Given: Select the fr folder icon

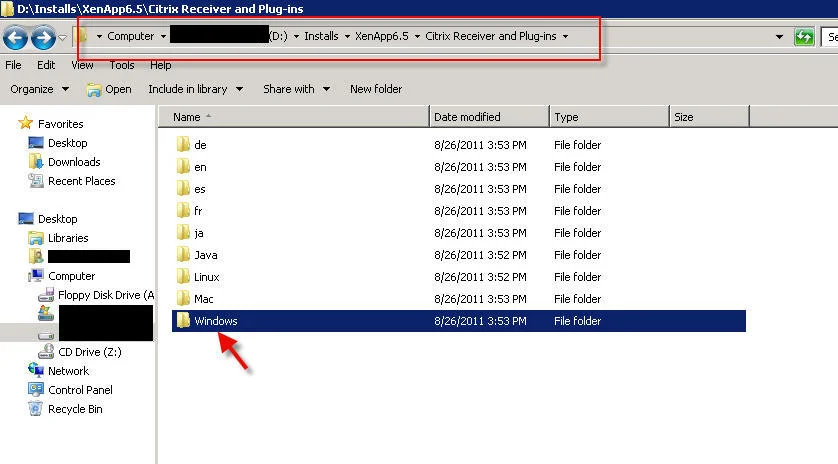Looking at the screenshot, I should pyautogui.click(x=183, y=210).
